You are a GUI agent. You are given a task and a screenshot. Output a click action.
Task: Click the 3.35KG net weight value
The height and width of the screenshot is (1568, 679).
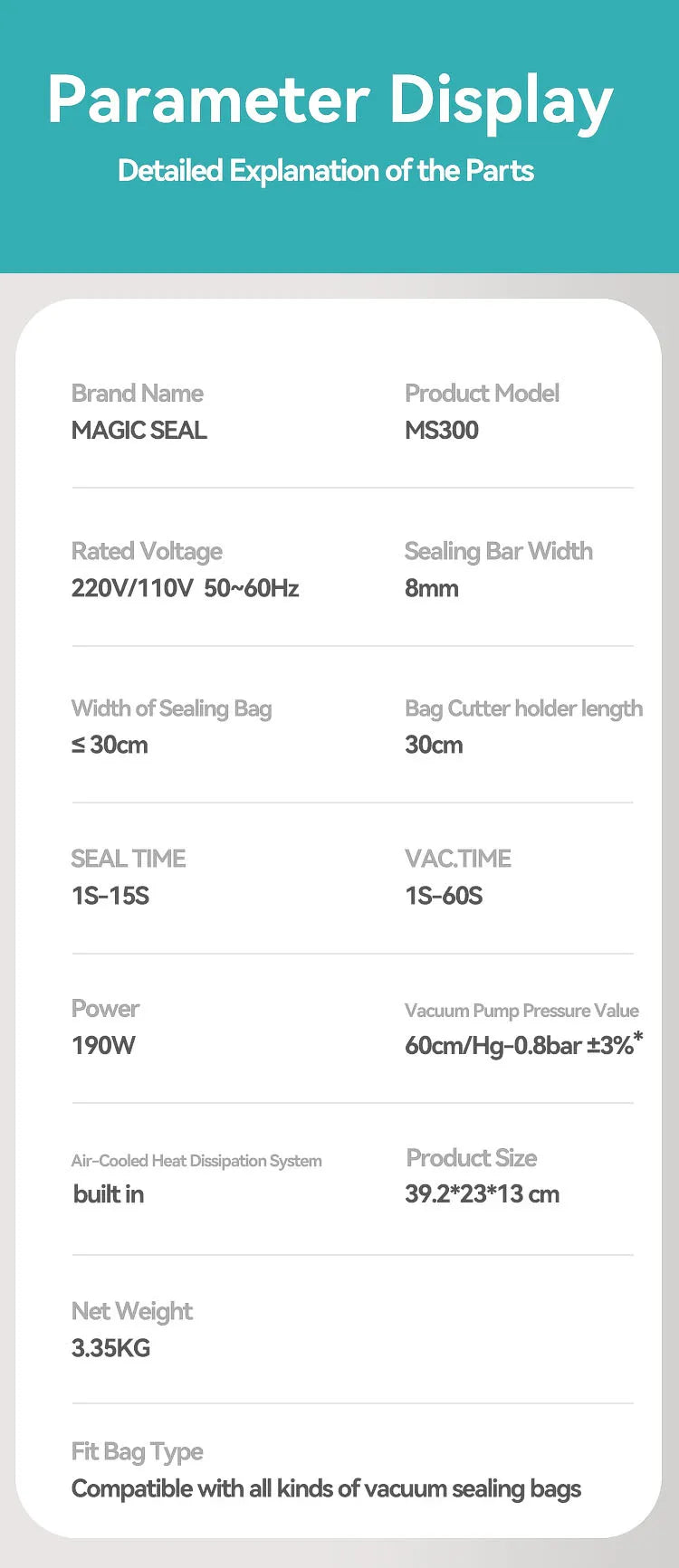pyautogui.click(x=110, y=1348)
